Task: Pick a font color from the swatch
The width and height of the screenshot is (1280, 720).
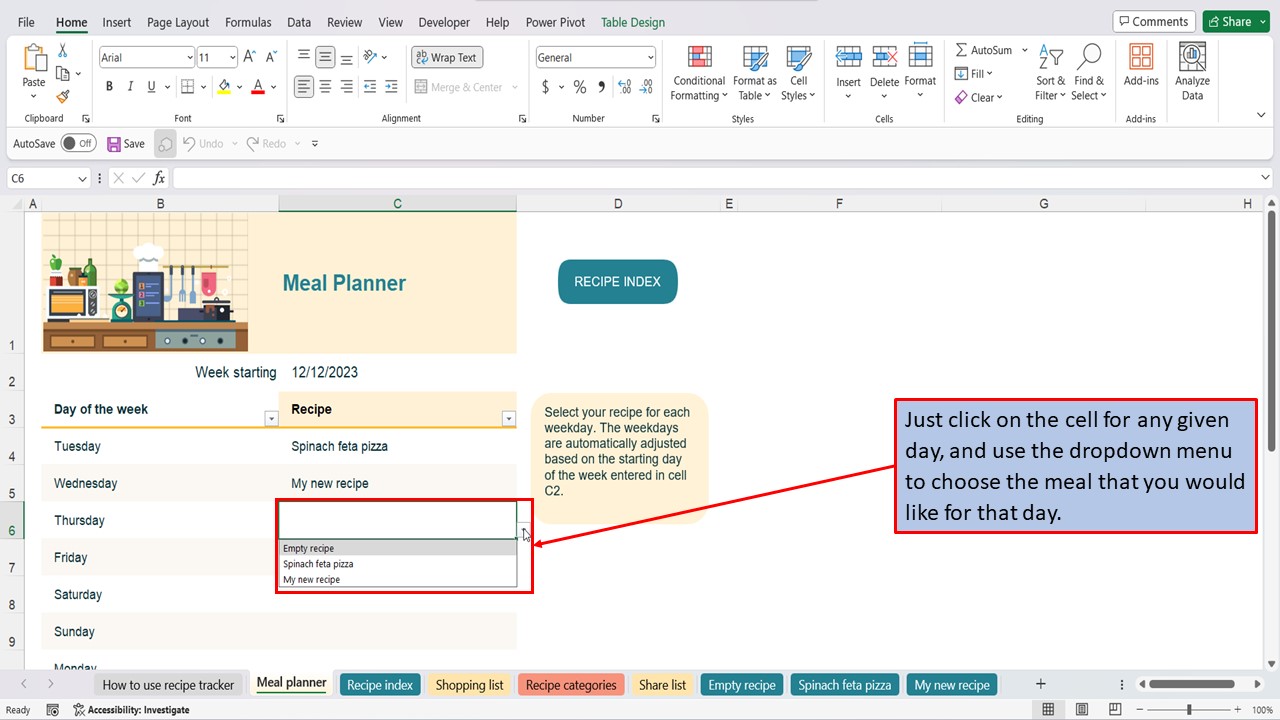Action: (257, 87)
